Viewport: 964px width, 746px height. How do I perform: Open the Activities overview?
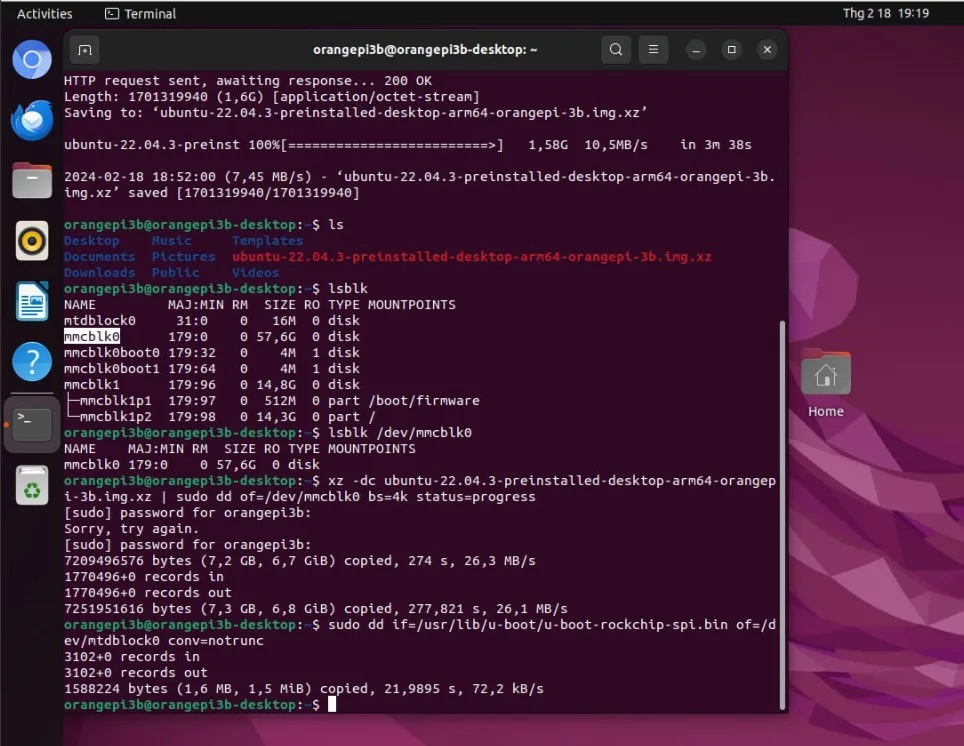point(44,14)
